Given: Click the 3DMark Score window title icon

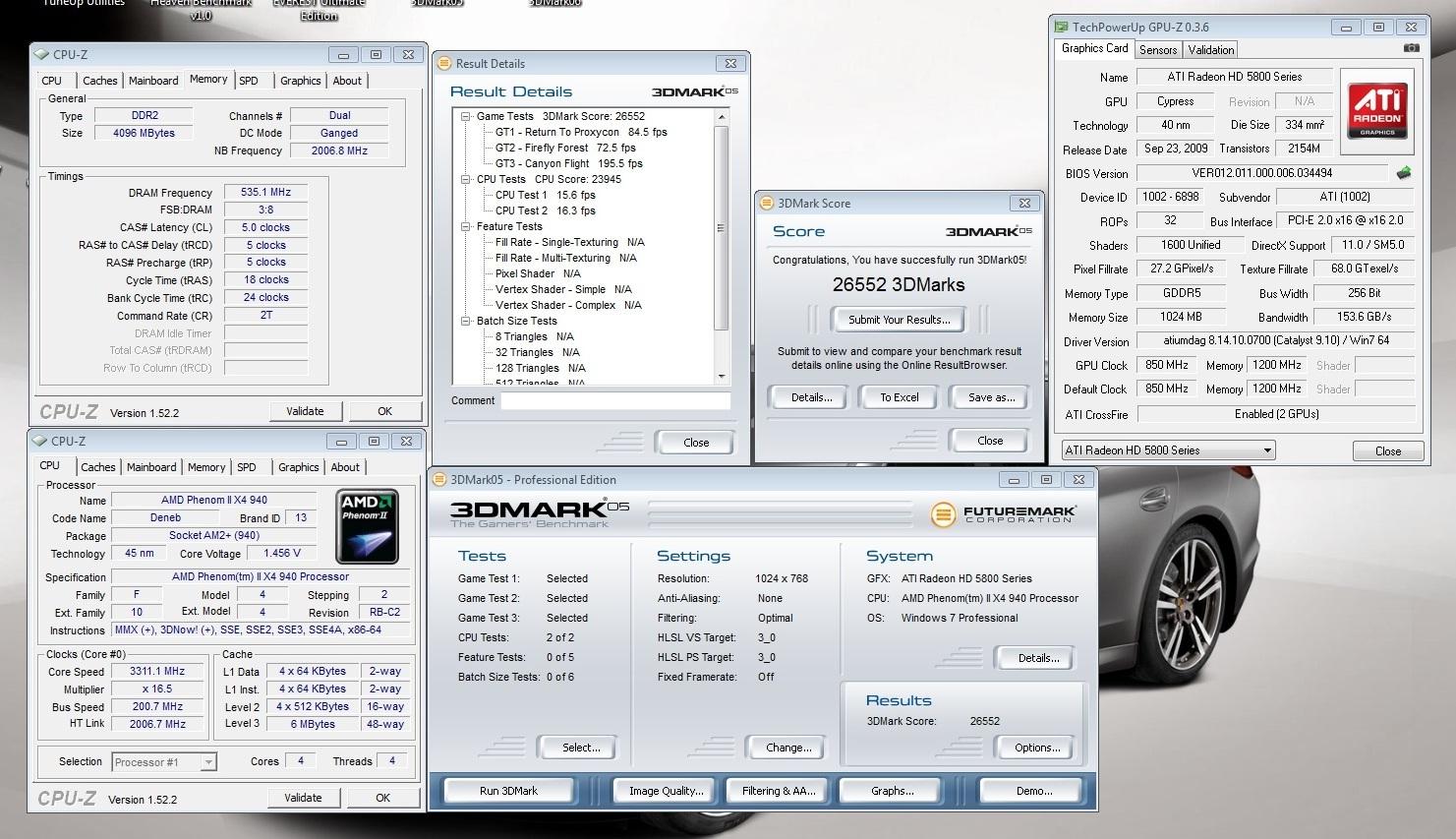Looking at the screenshot, I should (x=766, y=204).
